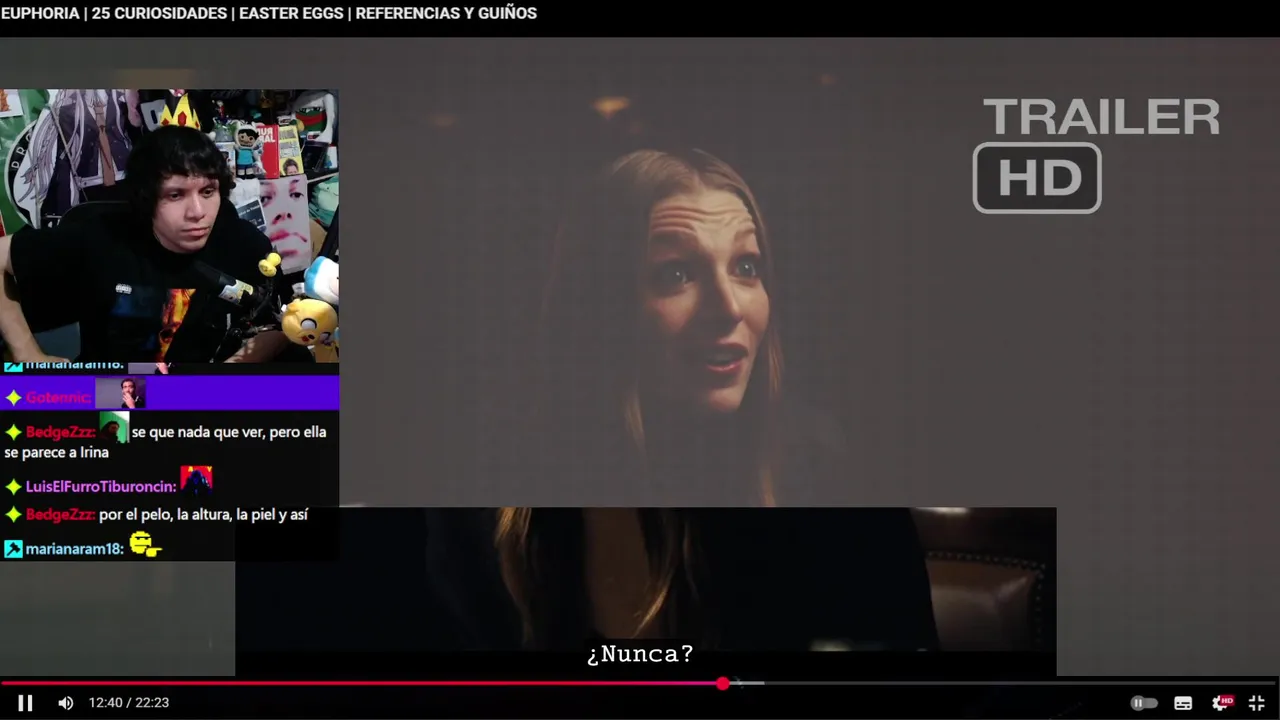
Task: Turn on subtitles/closed captions
Action: [1183, 703]
